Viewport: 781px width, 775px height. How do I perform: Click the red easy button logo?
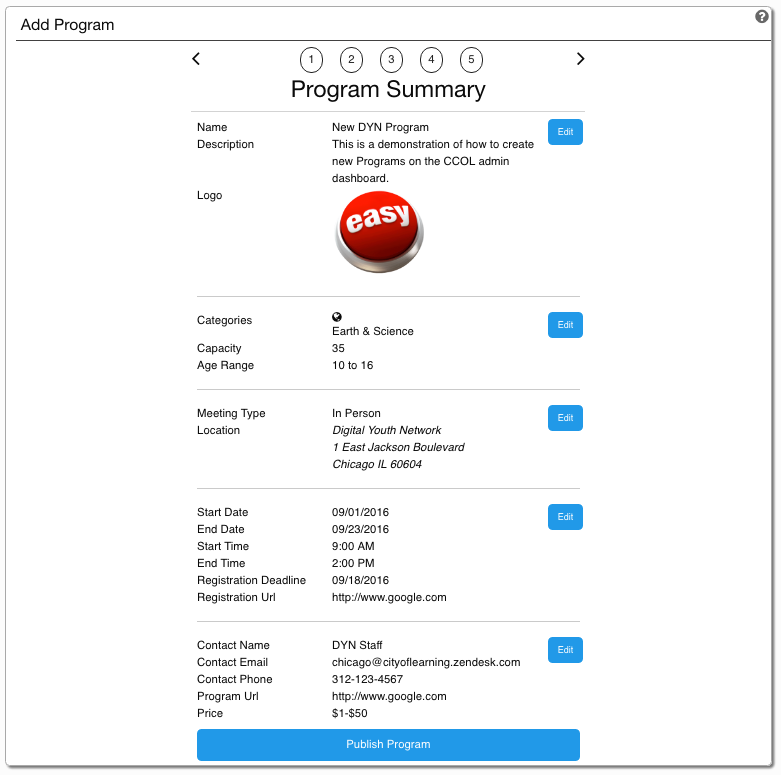[x=380, y=232]
